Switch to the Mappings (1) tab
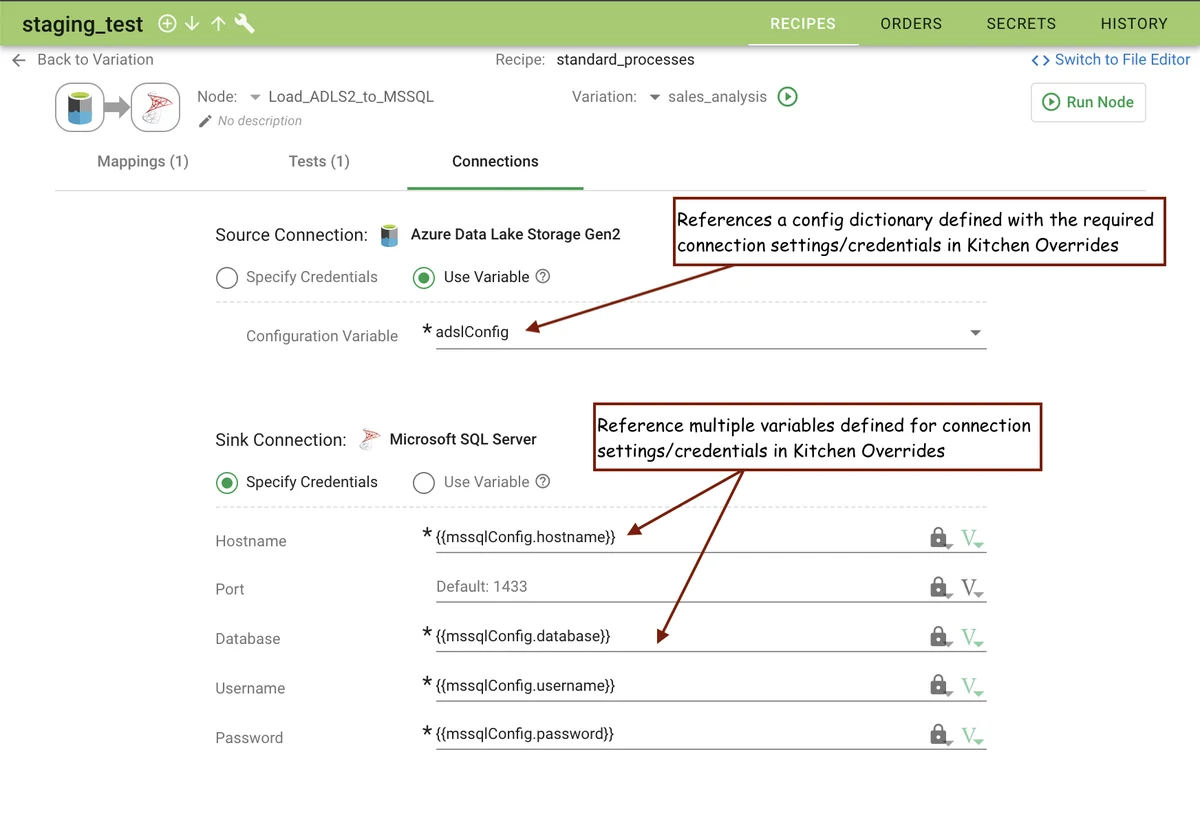 click(143, 161)
